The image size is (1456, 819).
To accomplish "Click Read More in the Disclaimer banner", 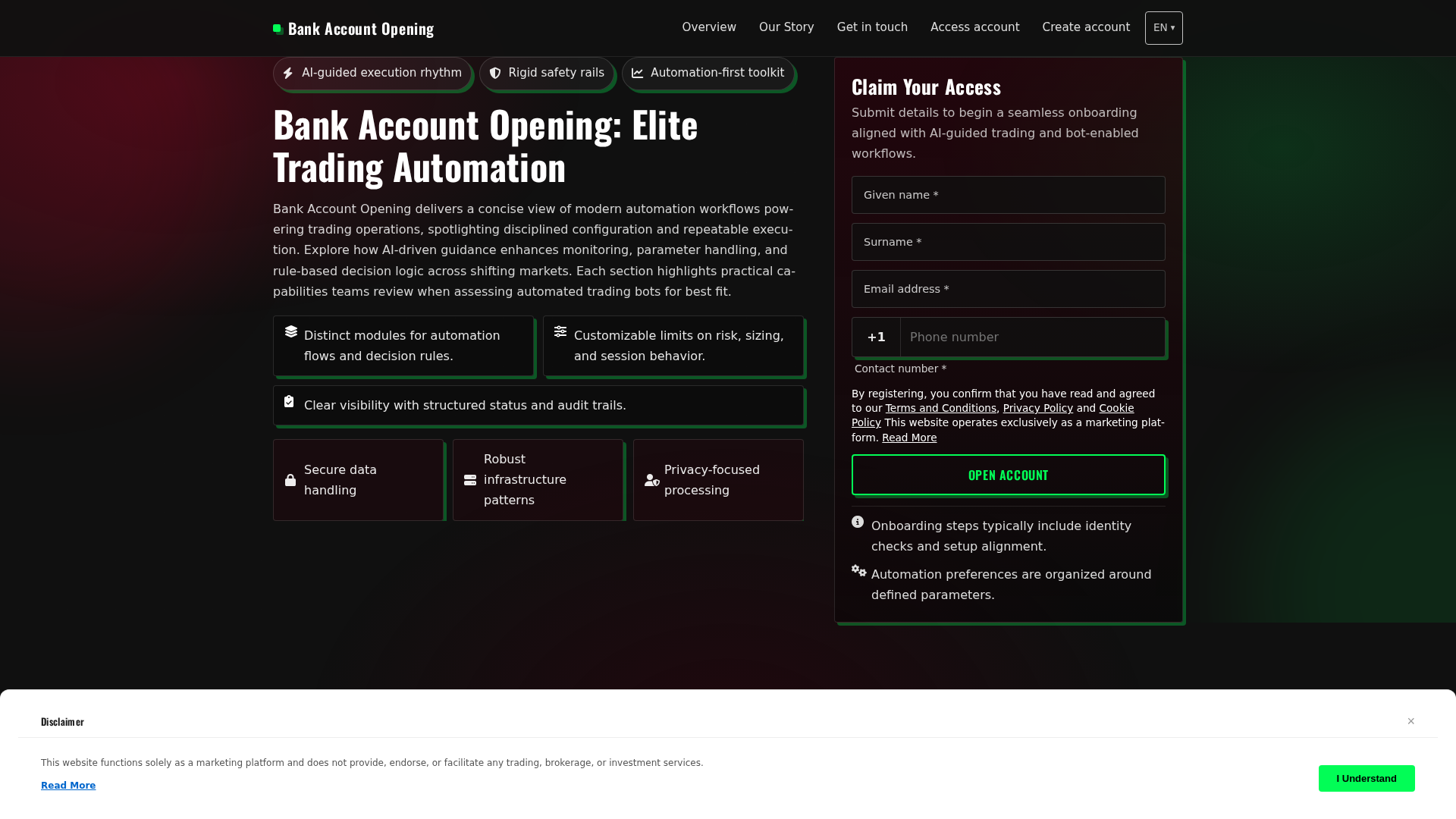I will [x=68, y=786].
